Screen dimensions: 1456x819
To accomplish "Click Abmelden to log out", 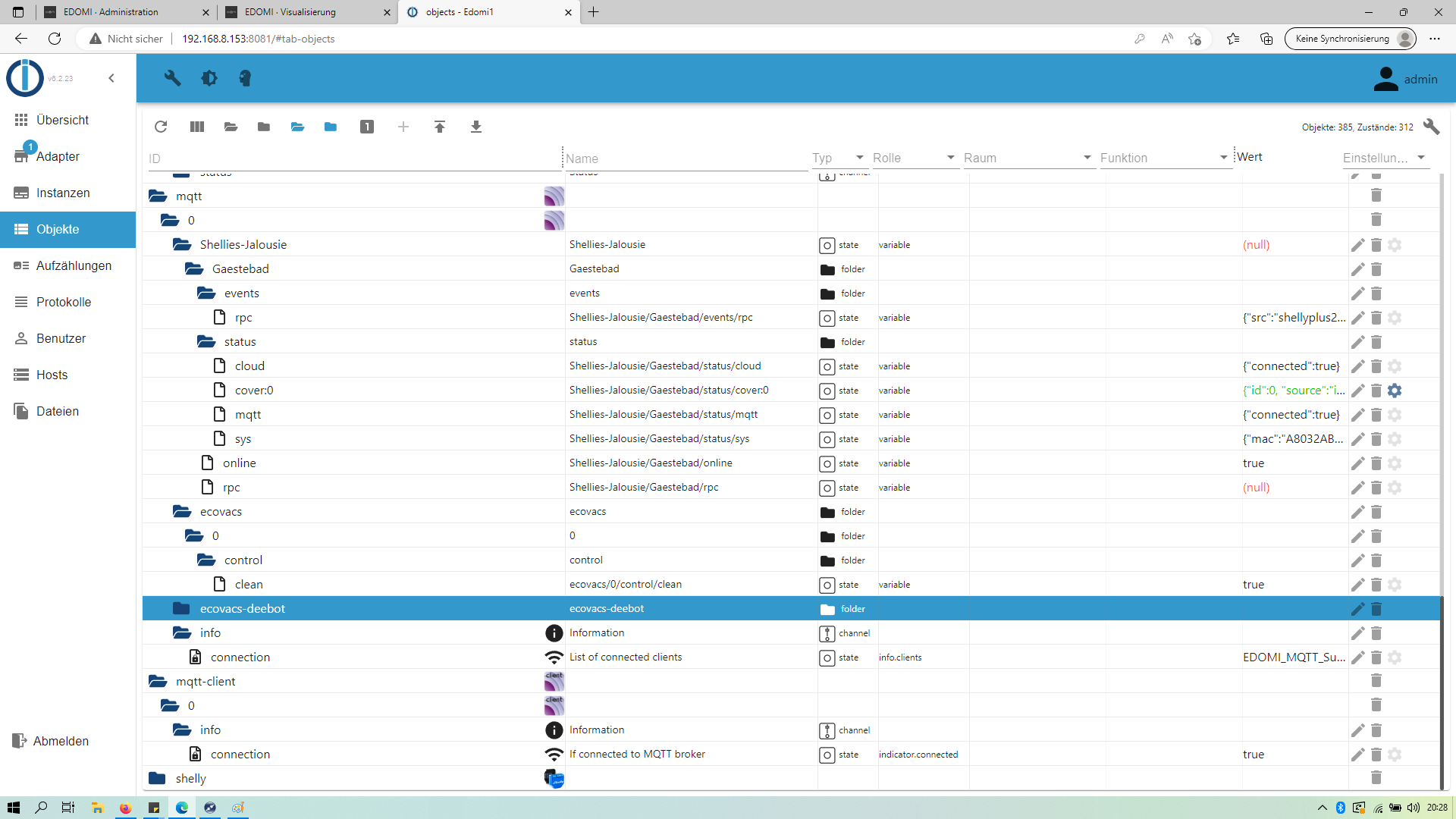I will [61, 741].
